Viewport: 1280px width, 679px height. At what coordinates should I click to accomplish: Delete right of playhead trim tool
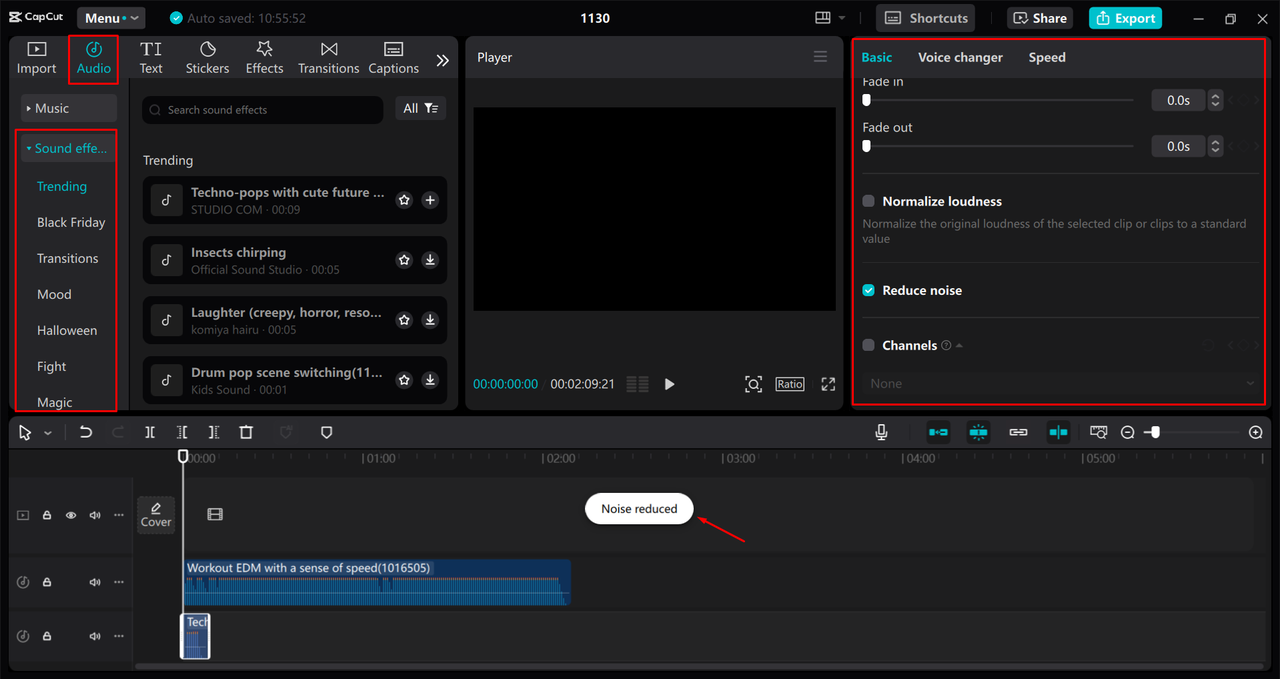click(x=214, y=432)
